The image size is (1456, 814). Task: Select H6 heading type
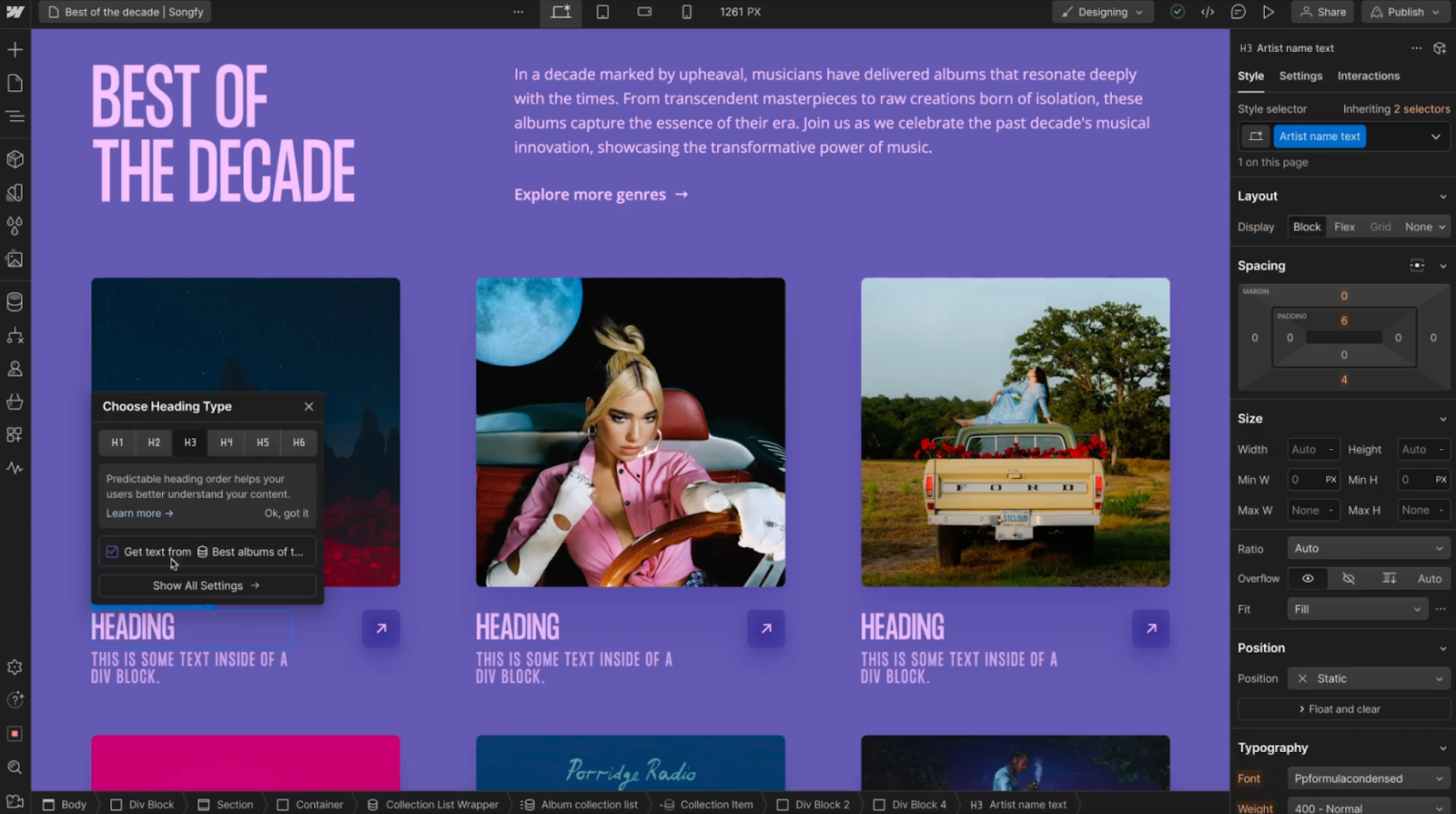[298, 443]
